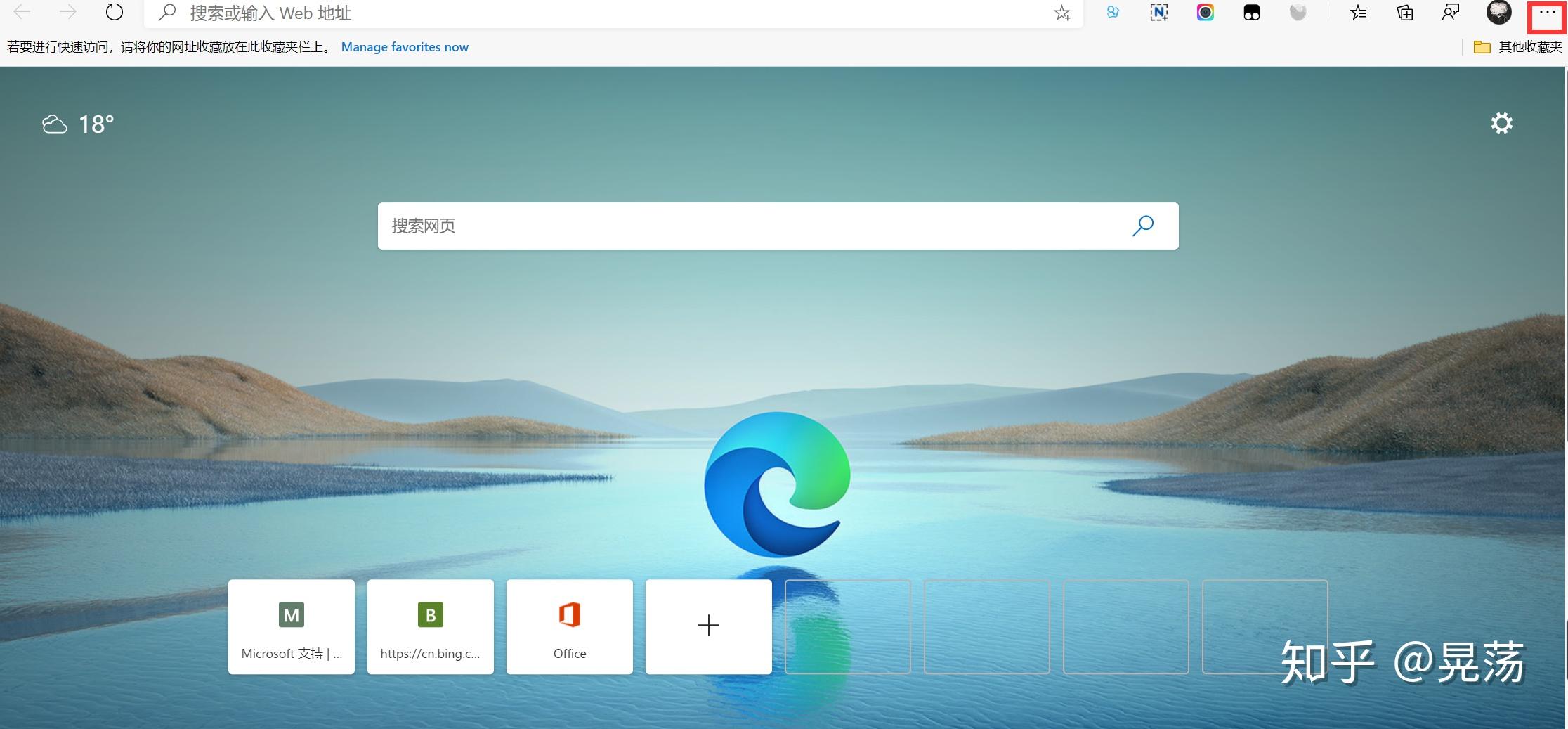
Task: Open the dashed-frame N clipper extension
Action: [1159, 12]
